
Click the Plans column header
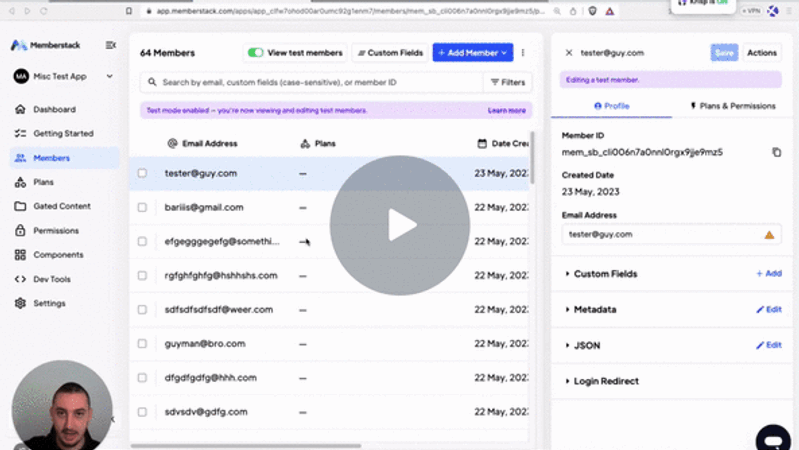tap(318, 144)
